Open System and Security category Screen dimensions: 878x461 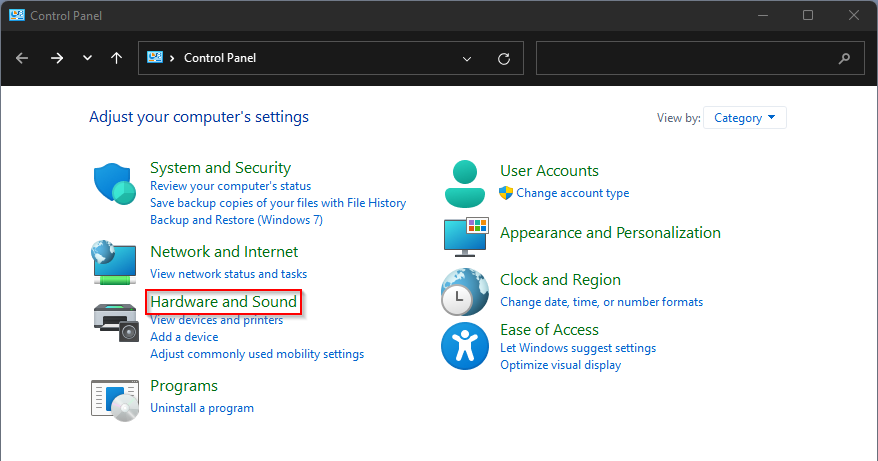coord(221,167)
